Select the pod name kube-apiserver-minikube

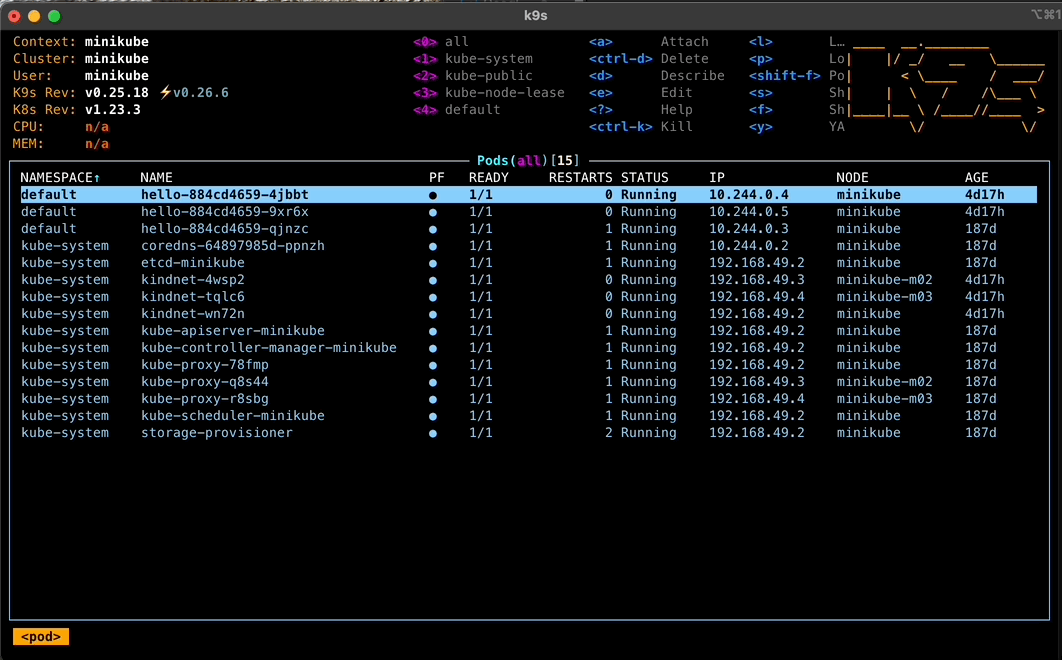pos(233,331)
